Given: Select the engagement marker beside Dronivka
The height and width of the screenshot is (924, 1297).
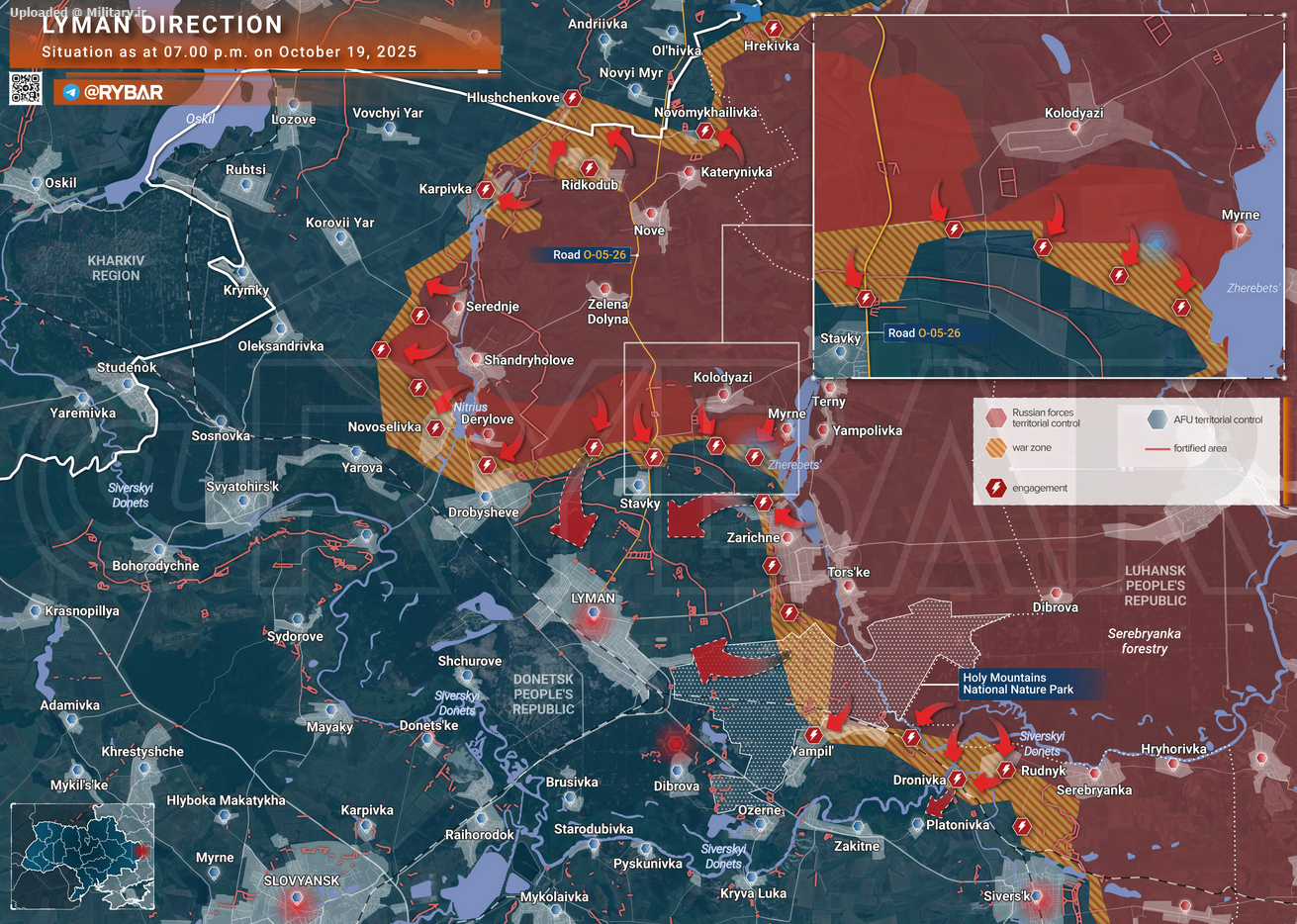Looking at the screenshot, I should pos(957,780).
